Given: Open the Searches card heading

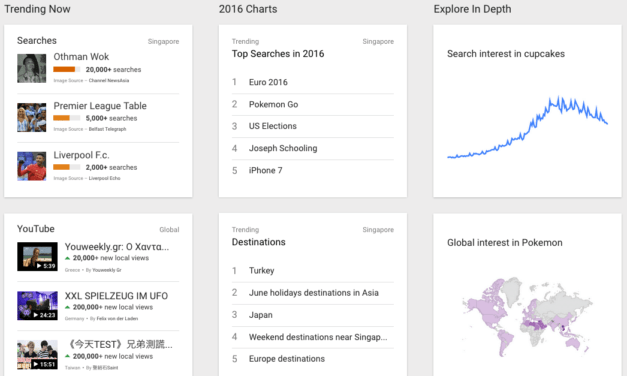Looking at the screenshot, I should [x=37, y=40].
